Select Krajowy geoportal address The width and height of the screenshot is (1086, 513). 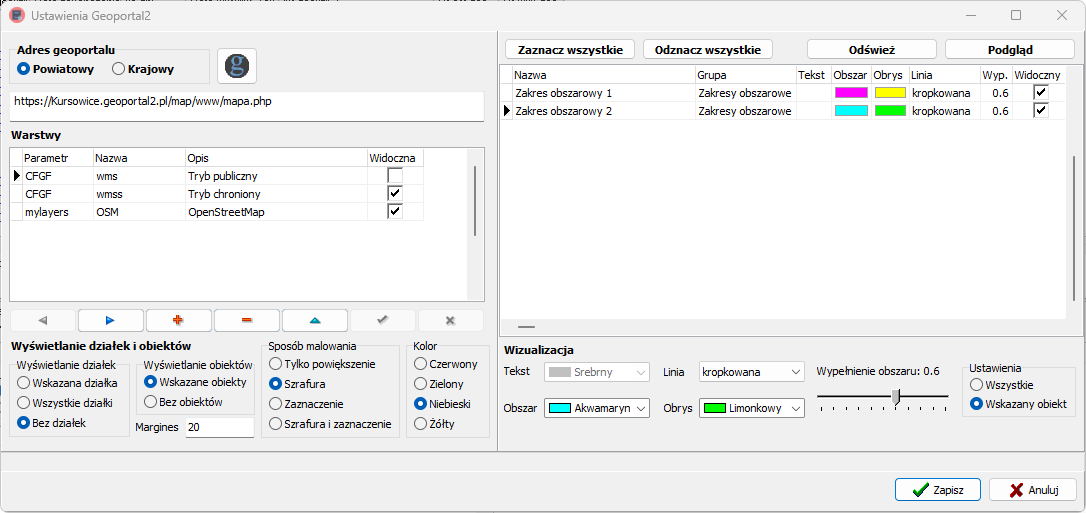[143, 69]
